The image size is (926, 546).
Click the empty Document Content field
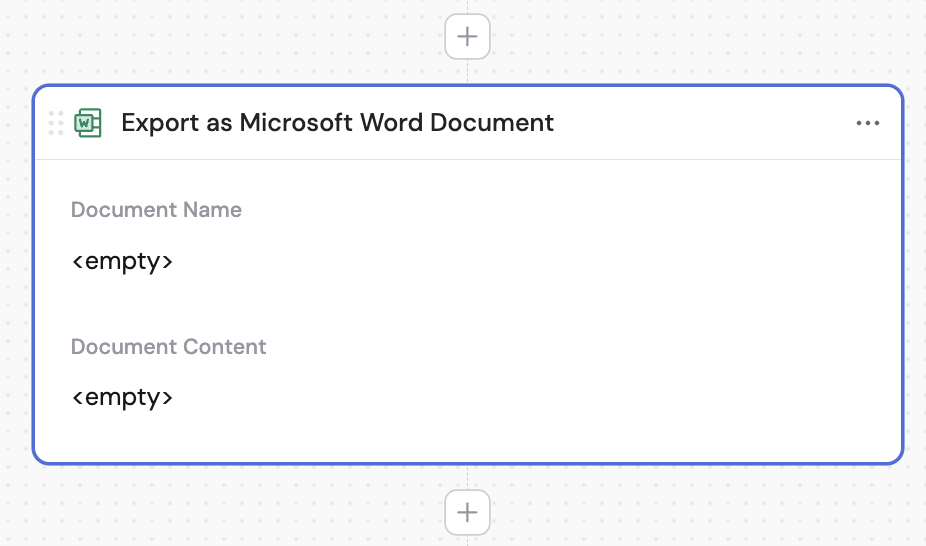coord(122,397)
